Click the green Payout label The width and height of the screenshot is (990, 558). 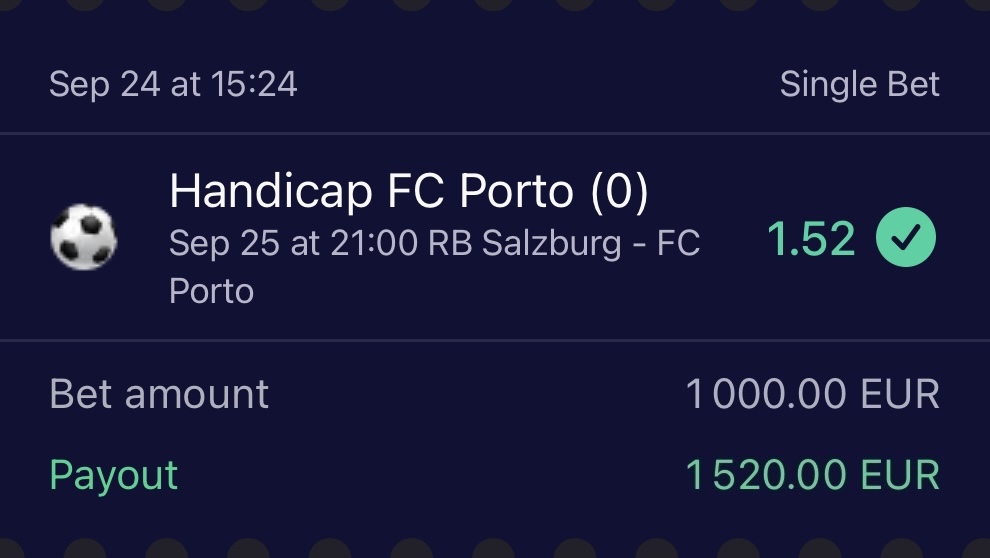coord(113,475)
